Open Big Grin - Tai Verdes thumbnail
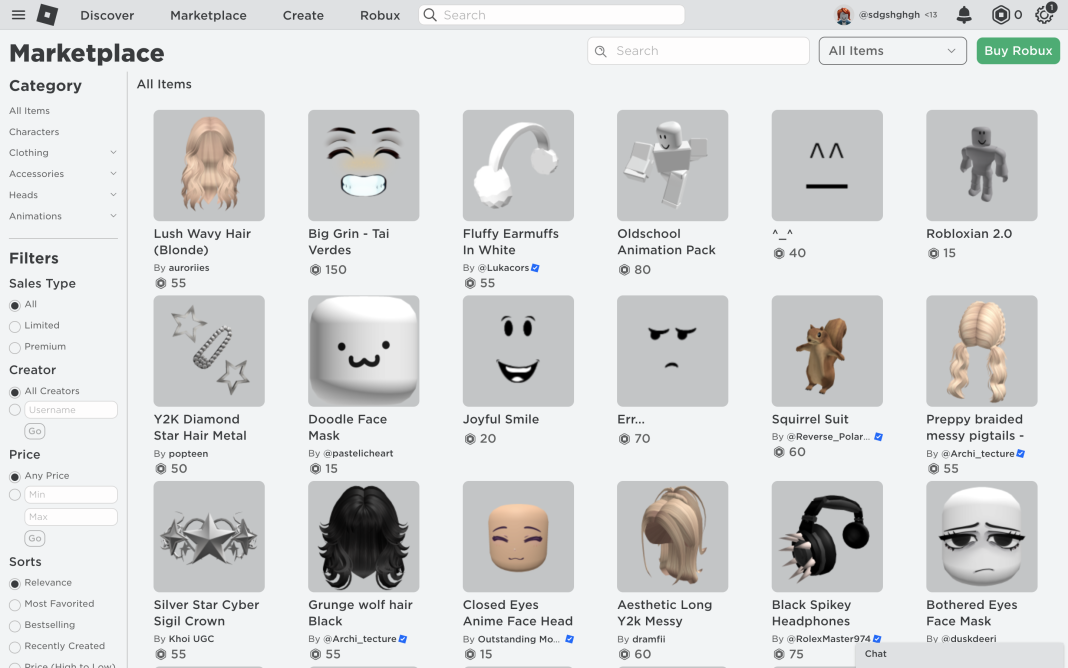This screenshot has height=668, width=1068. [364, 165]
